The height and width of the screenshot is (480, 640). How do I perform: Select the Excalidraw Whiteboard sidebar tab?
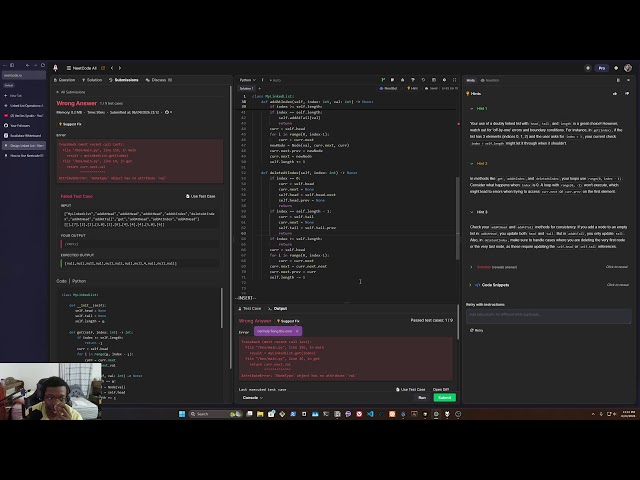point(24,136)
